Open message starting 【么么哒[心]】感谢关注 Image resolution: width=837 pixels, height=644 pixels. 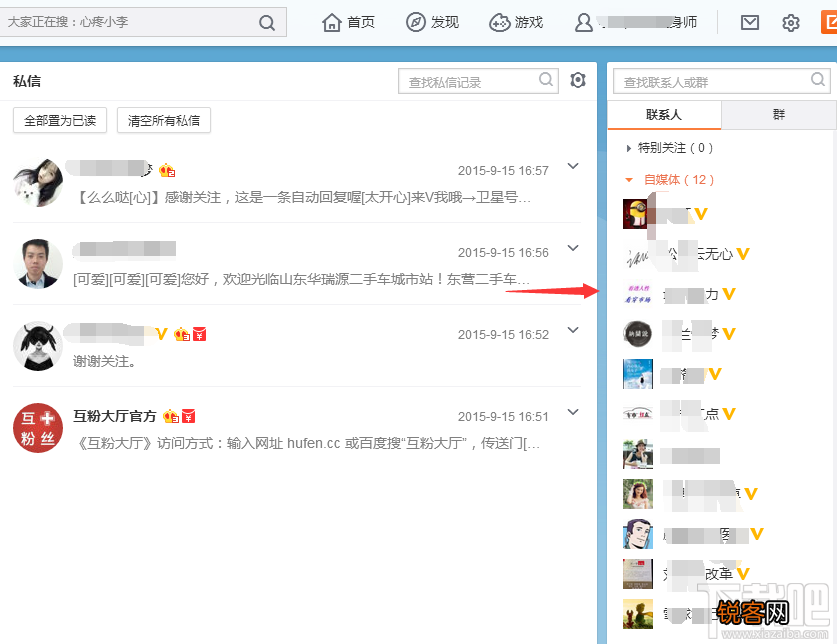coord(303,198)
